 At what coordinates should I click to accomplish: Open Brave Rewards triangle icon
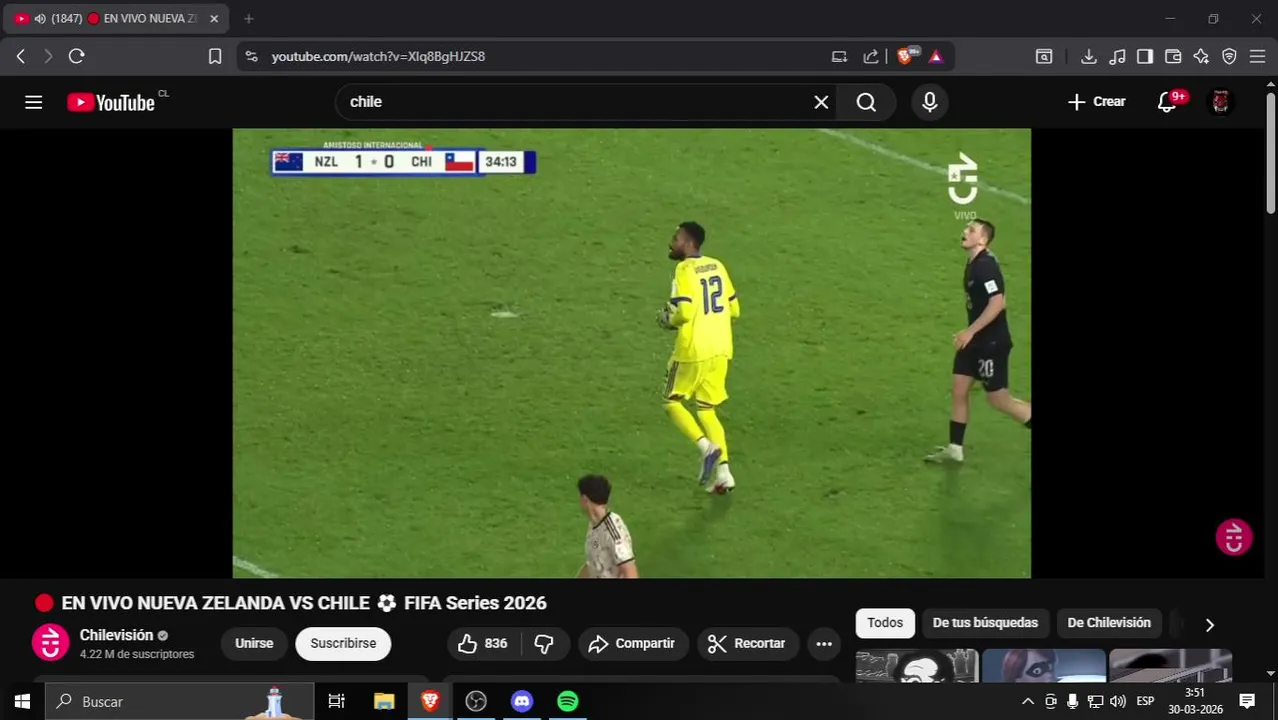936,56
